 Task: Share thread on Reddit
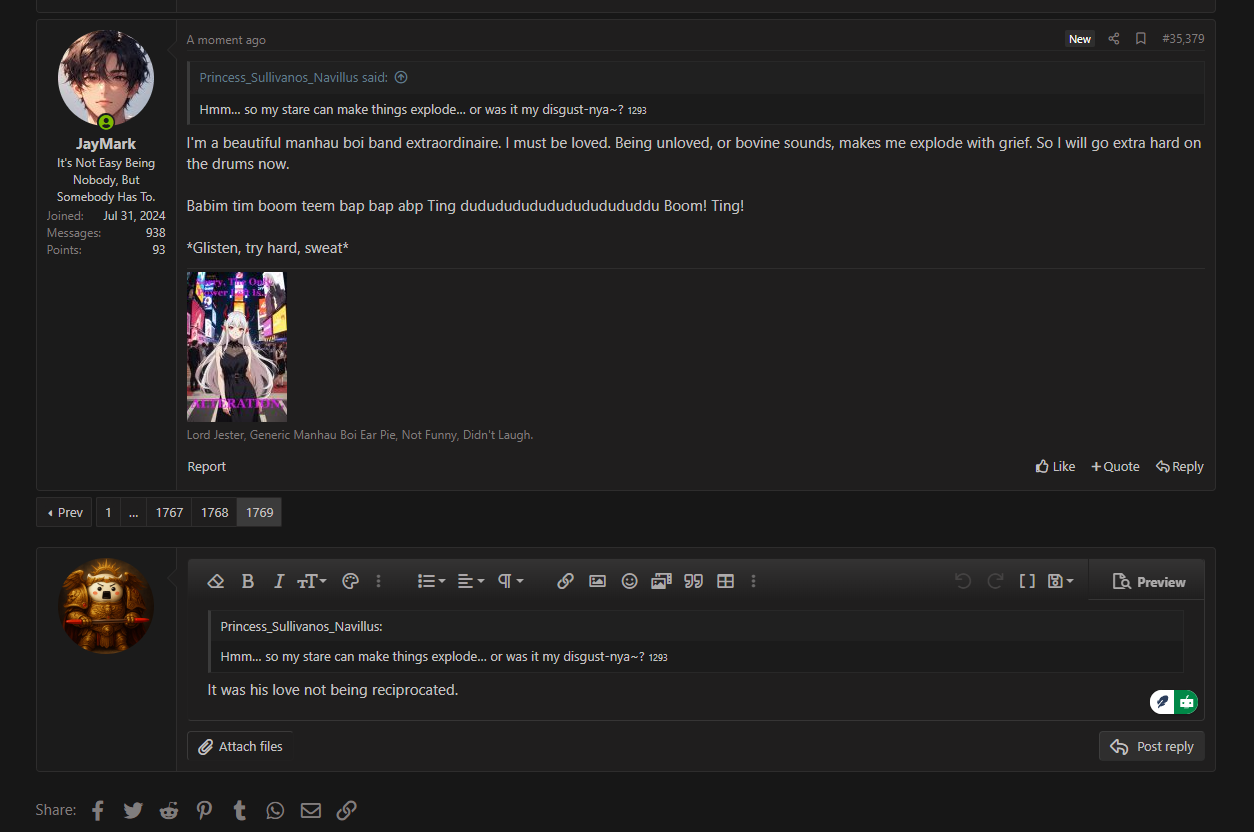pyautogui.click(x=169, y=810)
